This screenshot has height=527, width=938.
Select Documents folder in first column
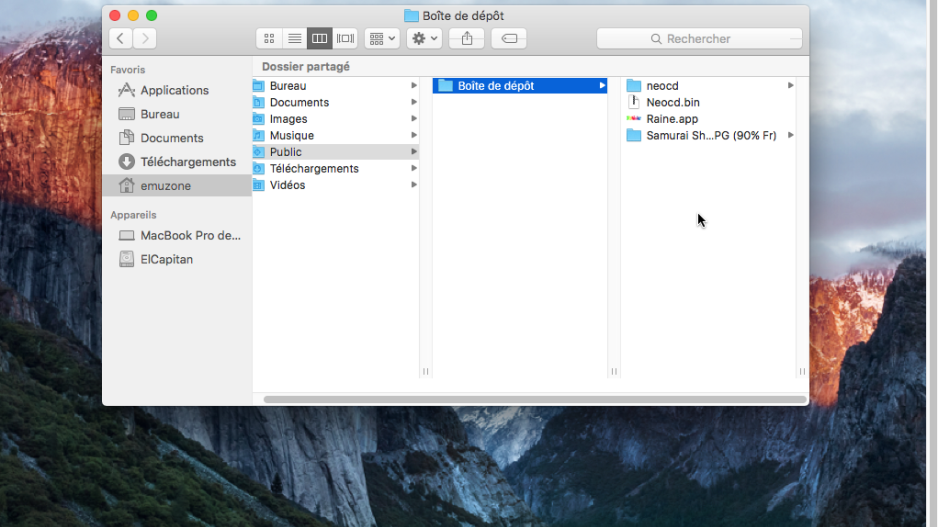[335, 102]
